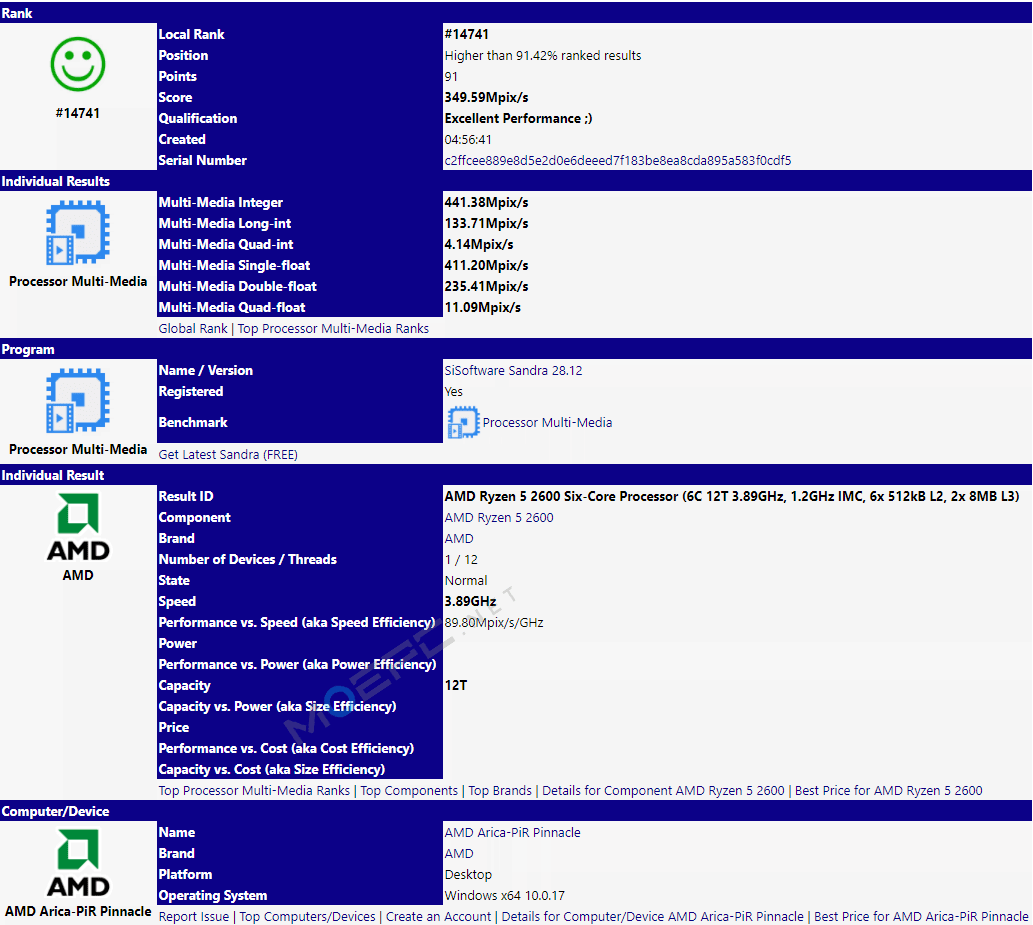The height and width of the screenshot is (925, 1033).
Task: Click the Processor Multi-Media icon in Program section
Action: click(x=78, y=400)
